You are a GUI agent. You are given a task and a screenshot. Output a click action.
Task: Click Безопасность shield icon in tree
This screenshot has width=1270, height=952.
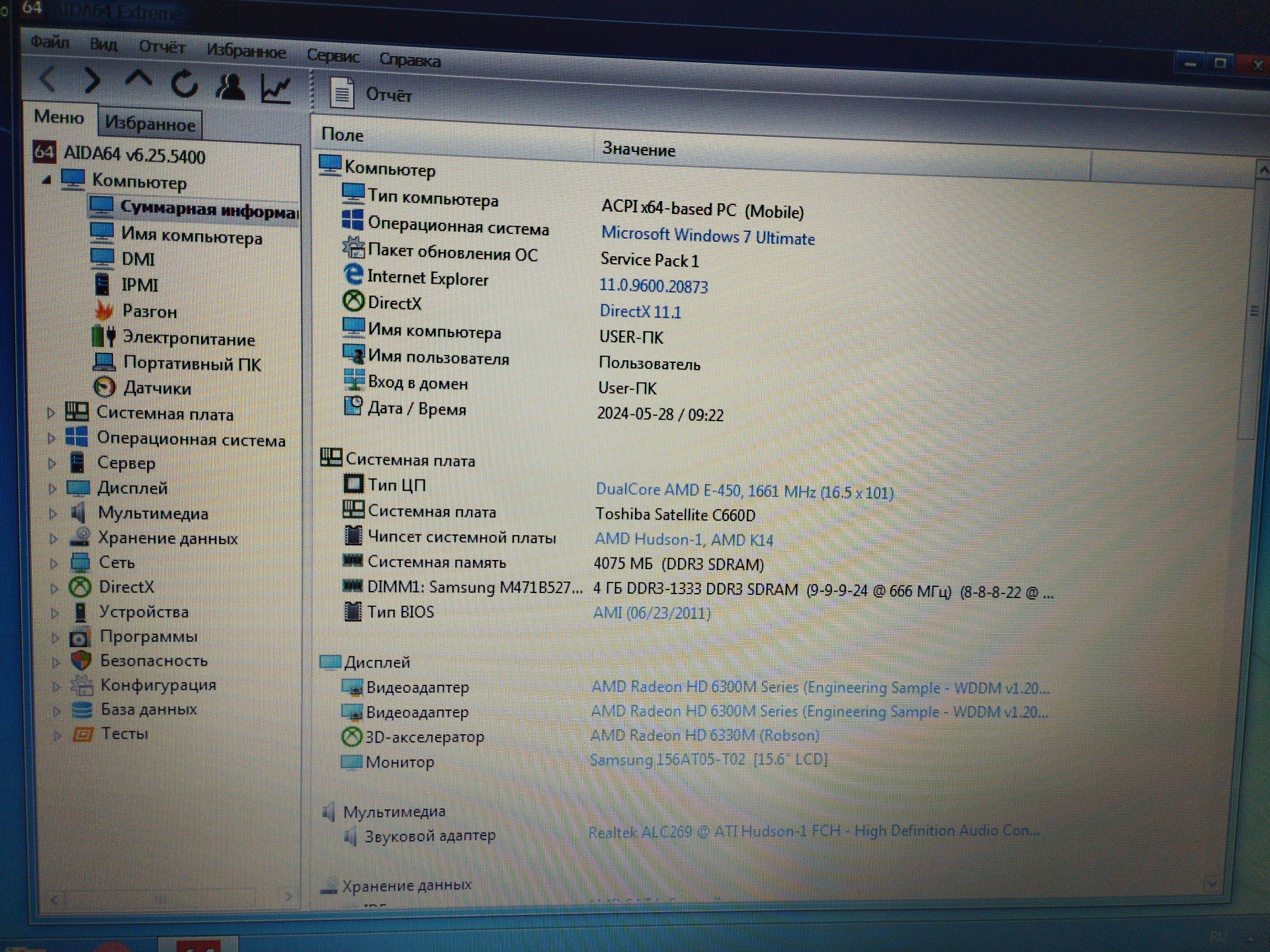click(81, 660)
